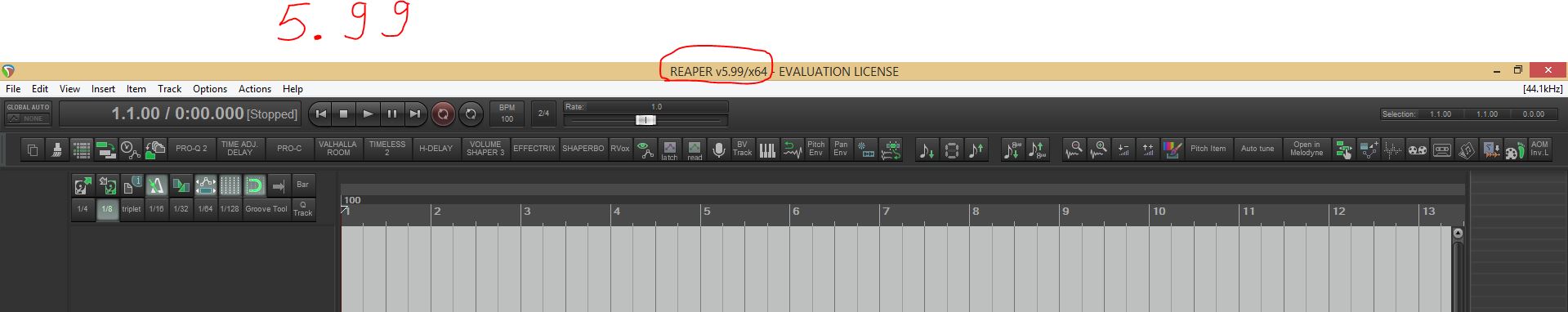Open the Insert menu
This screenshot has width=1568, height=312.
coord(103,89)
